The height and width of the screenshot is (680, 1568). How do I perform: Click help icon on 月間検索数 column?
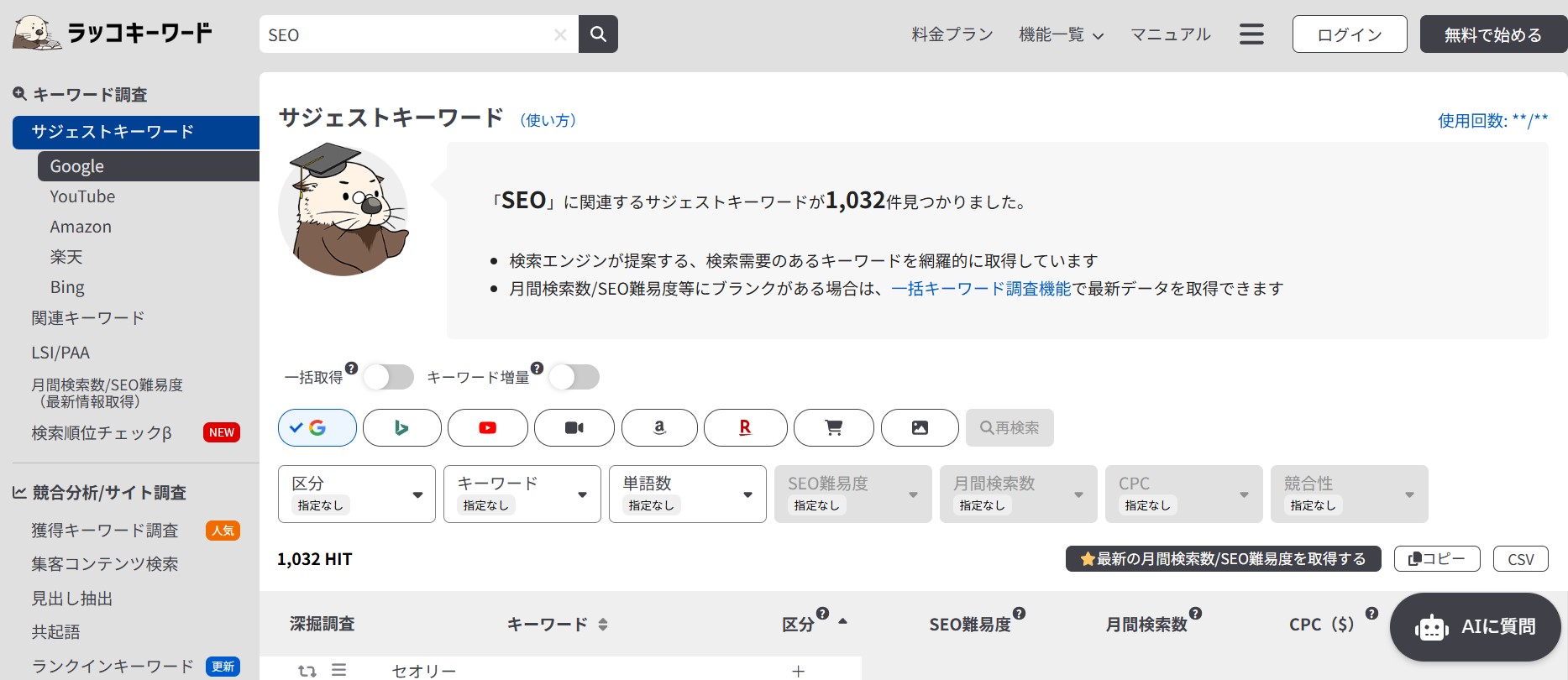[1195, 614]
